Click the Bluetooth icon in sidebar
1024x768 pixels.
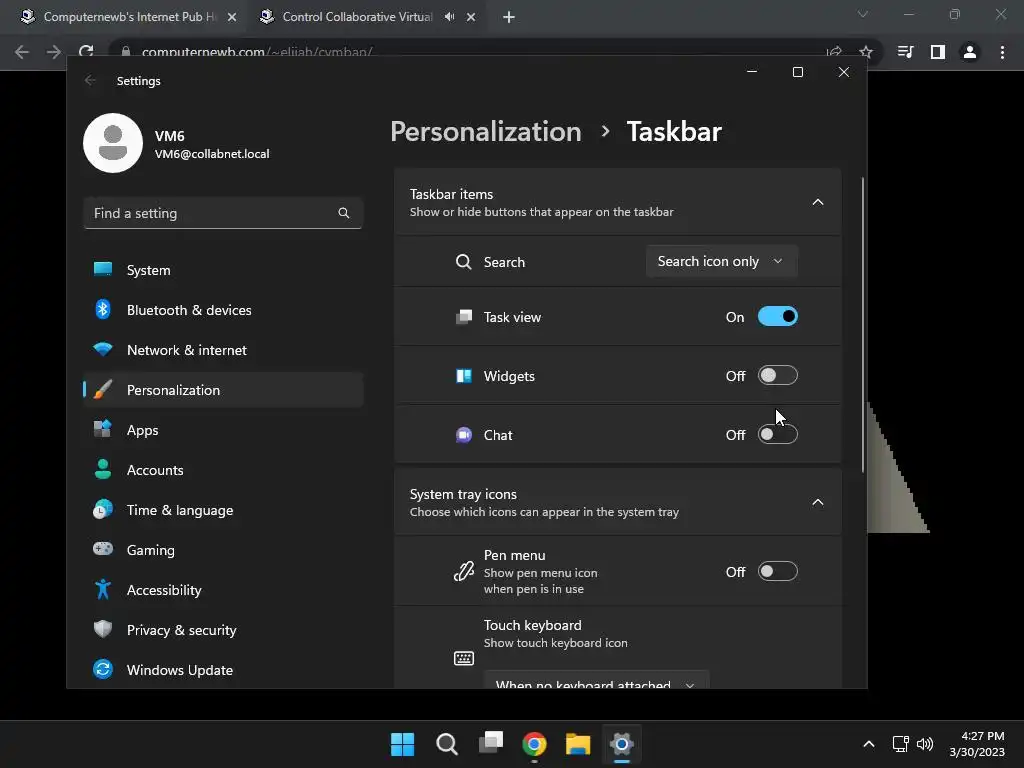click(x=103, y=309)
